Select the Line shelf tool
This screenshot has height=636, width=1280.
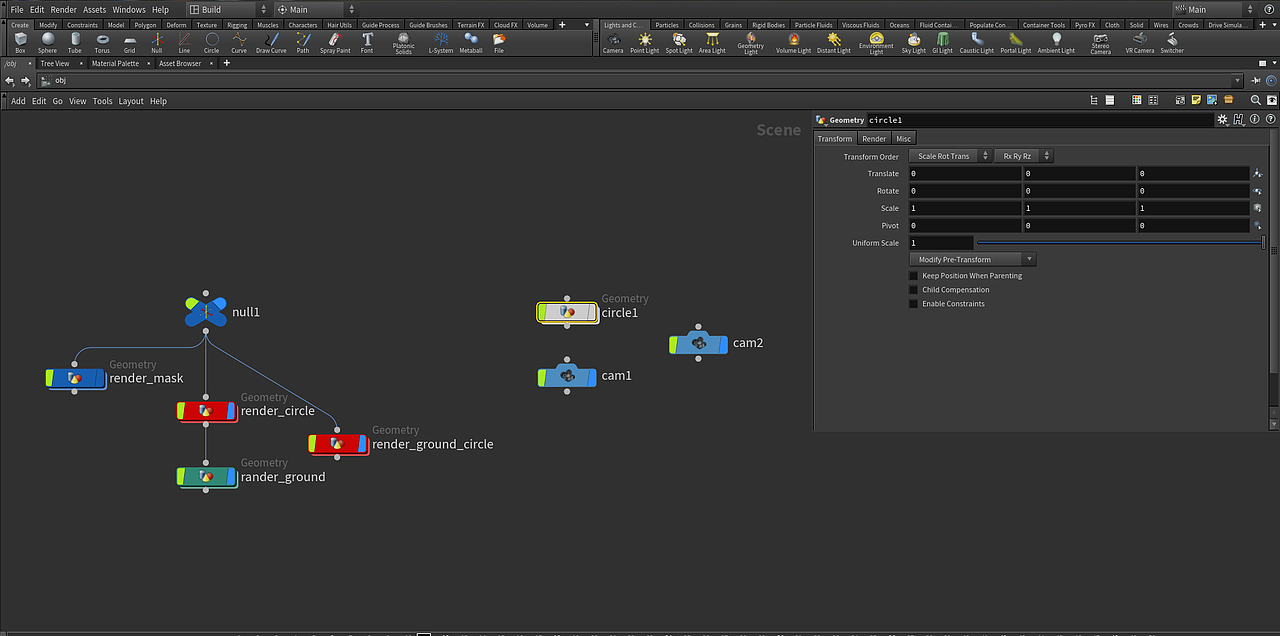[x=184, y=42]
